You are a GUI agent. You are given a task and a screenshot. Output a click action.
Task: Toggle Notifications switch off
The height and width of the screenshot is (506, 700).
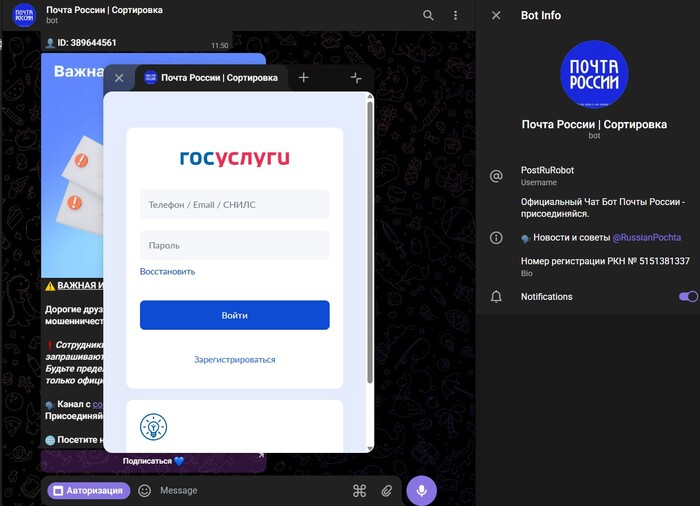coord(687,297)
